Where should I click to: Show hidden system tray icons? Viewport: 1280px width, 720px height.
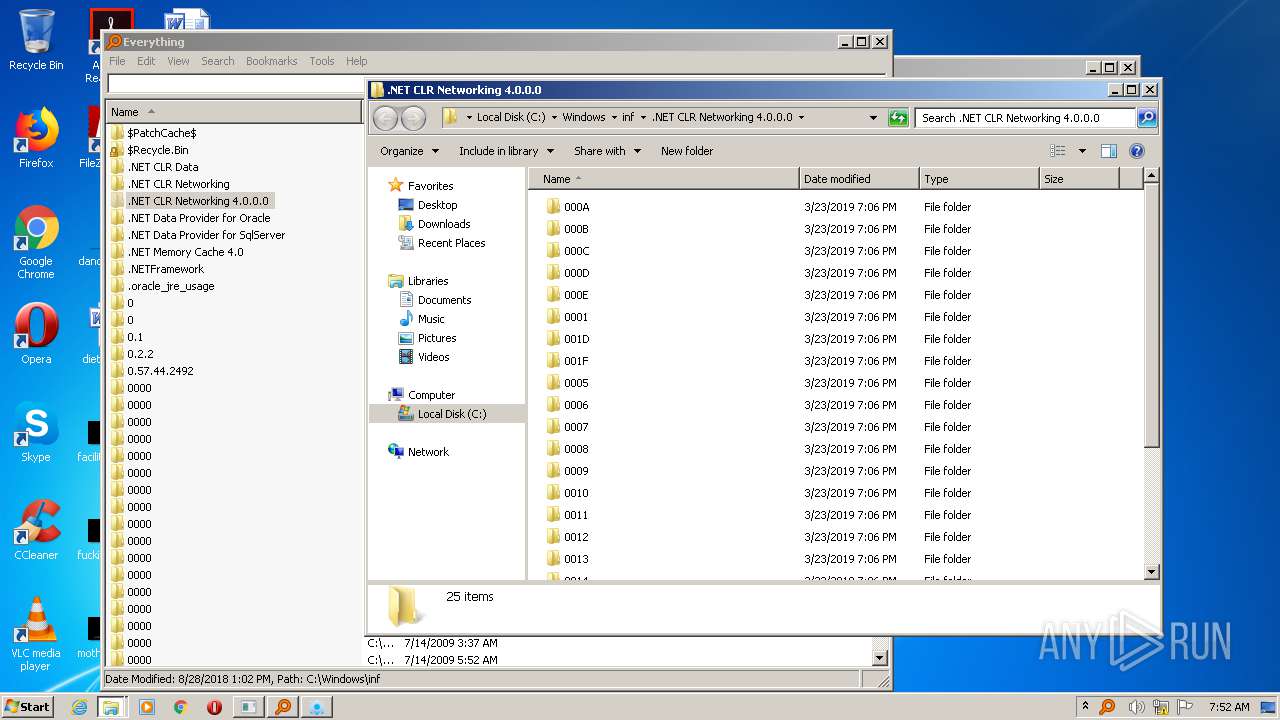(1085, 707)
